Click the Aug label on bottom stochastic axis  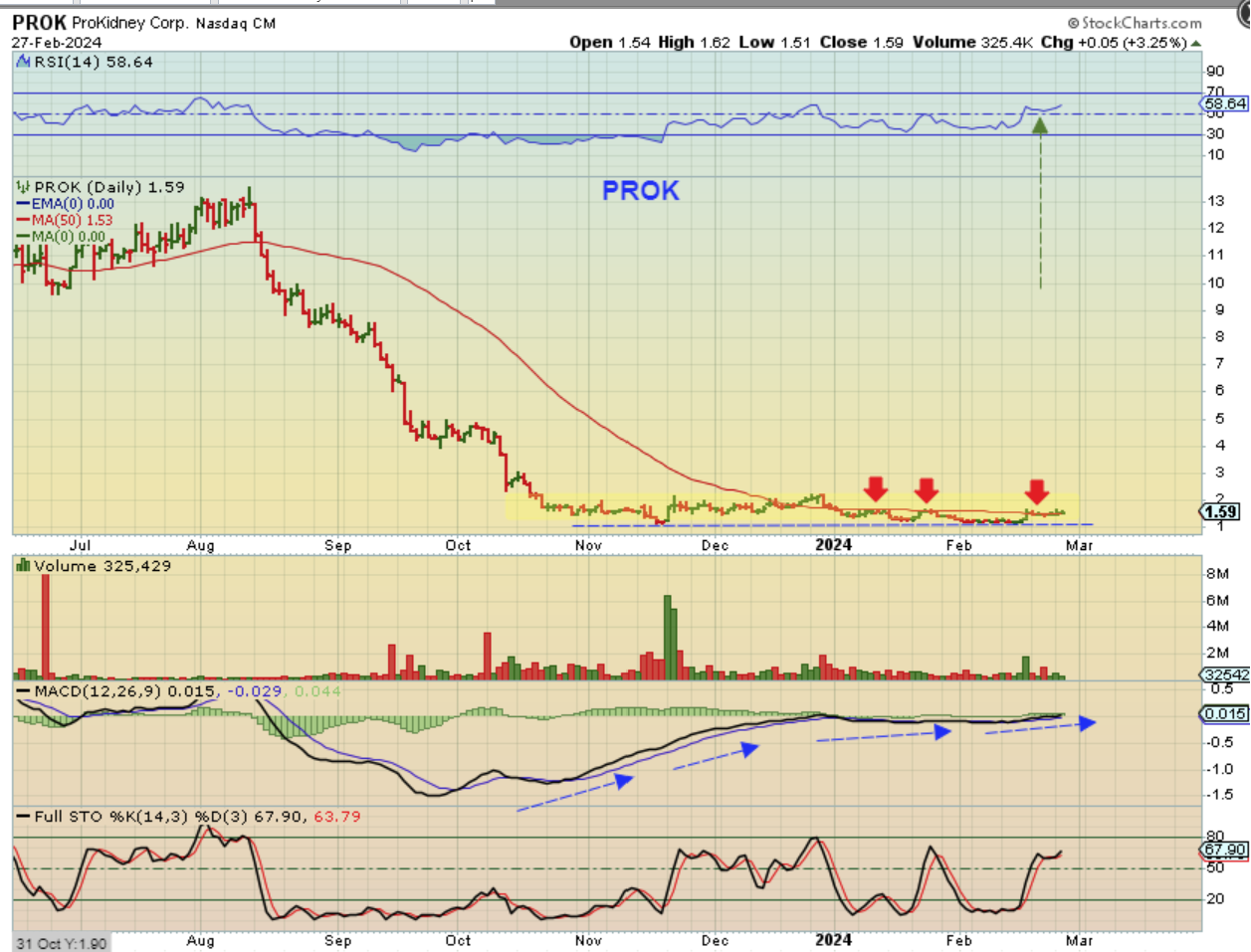(x=200, y=940)
